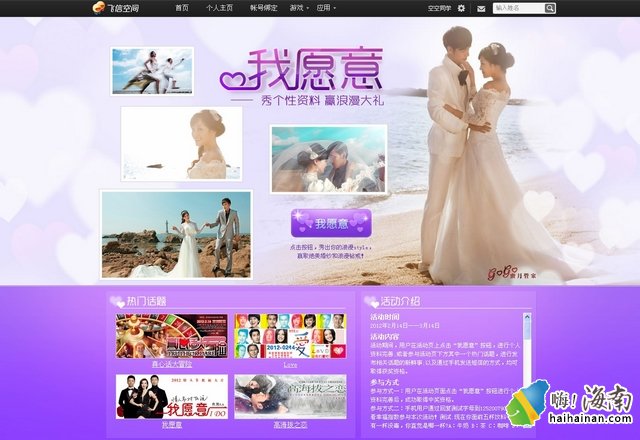
Task: Open the Love celebrity collage topic image
Action: tap(290, 336)
